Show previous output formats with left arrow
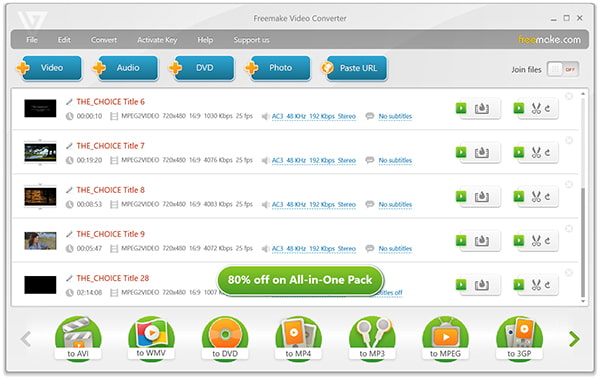 pos(26,339)
